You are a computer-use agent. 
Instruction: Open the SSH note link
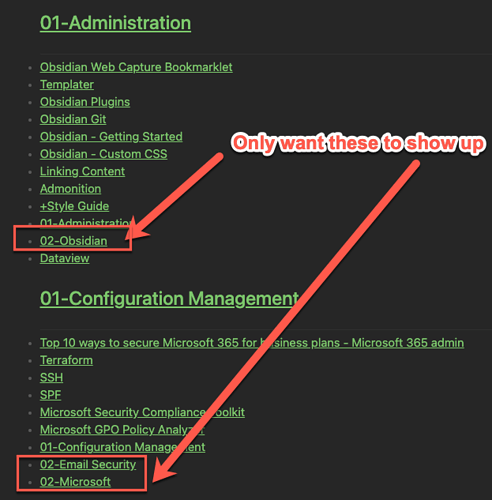pyautogui.click(x=51, y=378)
